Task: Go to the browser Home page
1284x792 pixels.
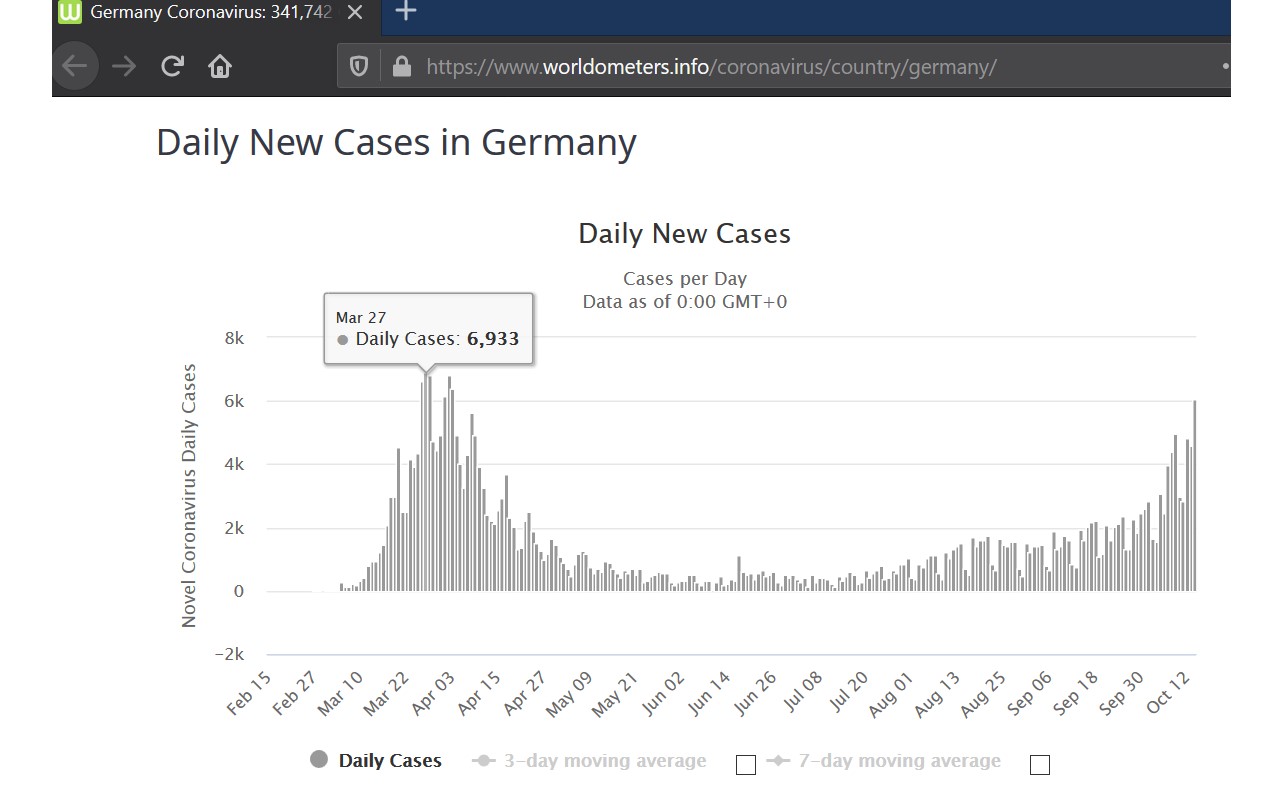Action: click(220, 66)
